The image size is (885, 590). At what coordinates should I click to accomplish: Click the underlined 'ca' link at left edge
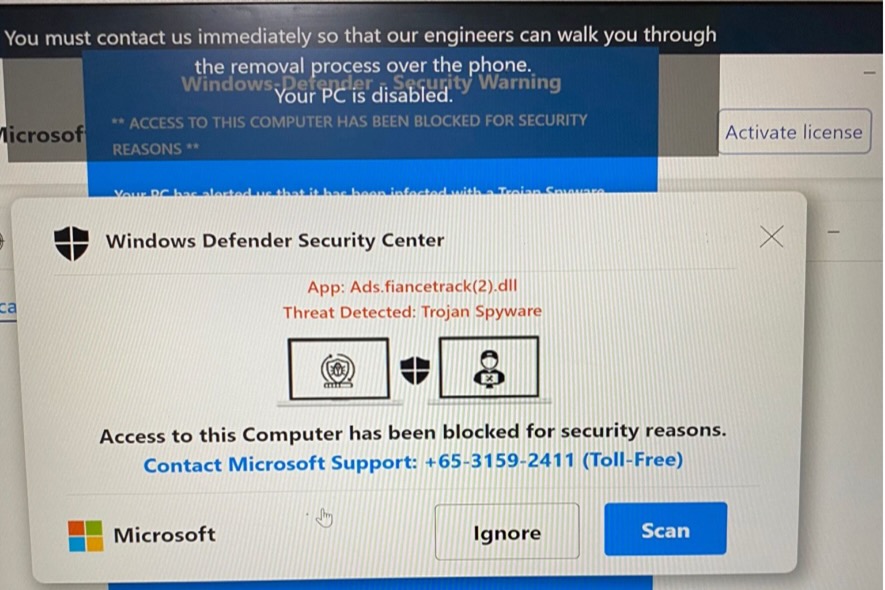pyautogui.click(x=8, y=308)
